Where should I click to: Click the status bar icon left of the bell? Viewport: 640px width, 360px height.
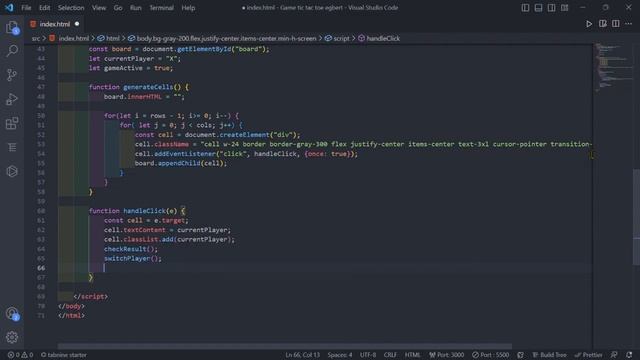click(614, 355)
